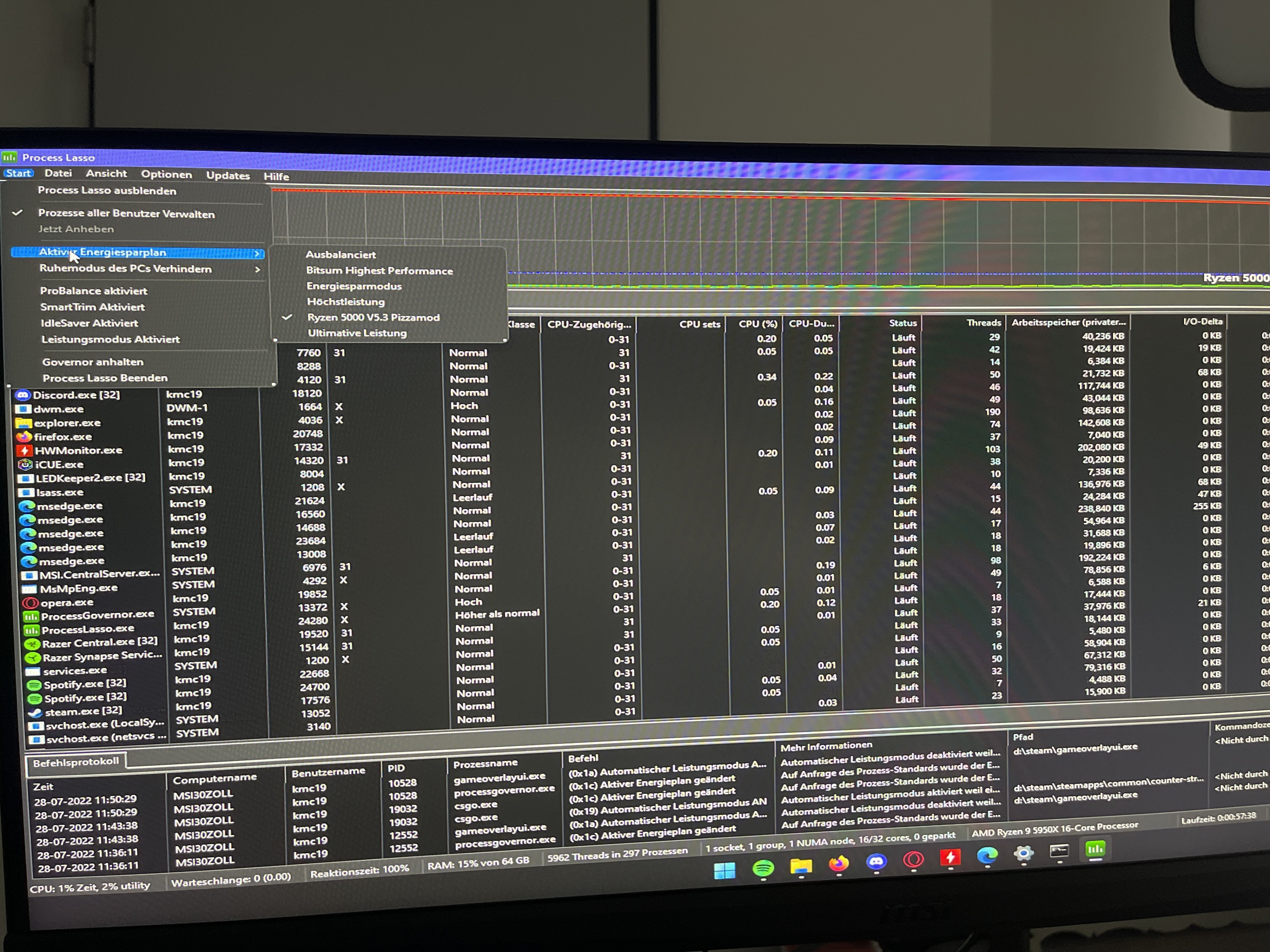Open the Optionen menu
Viewport: 1270px width, 952px height.
166,175
